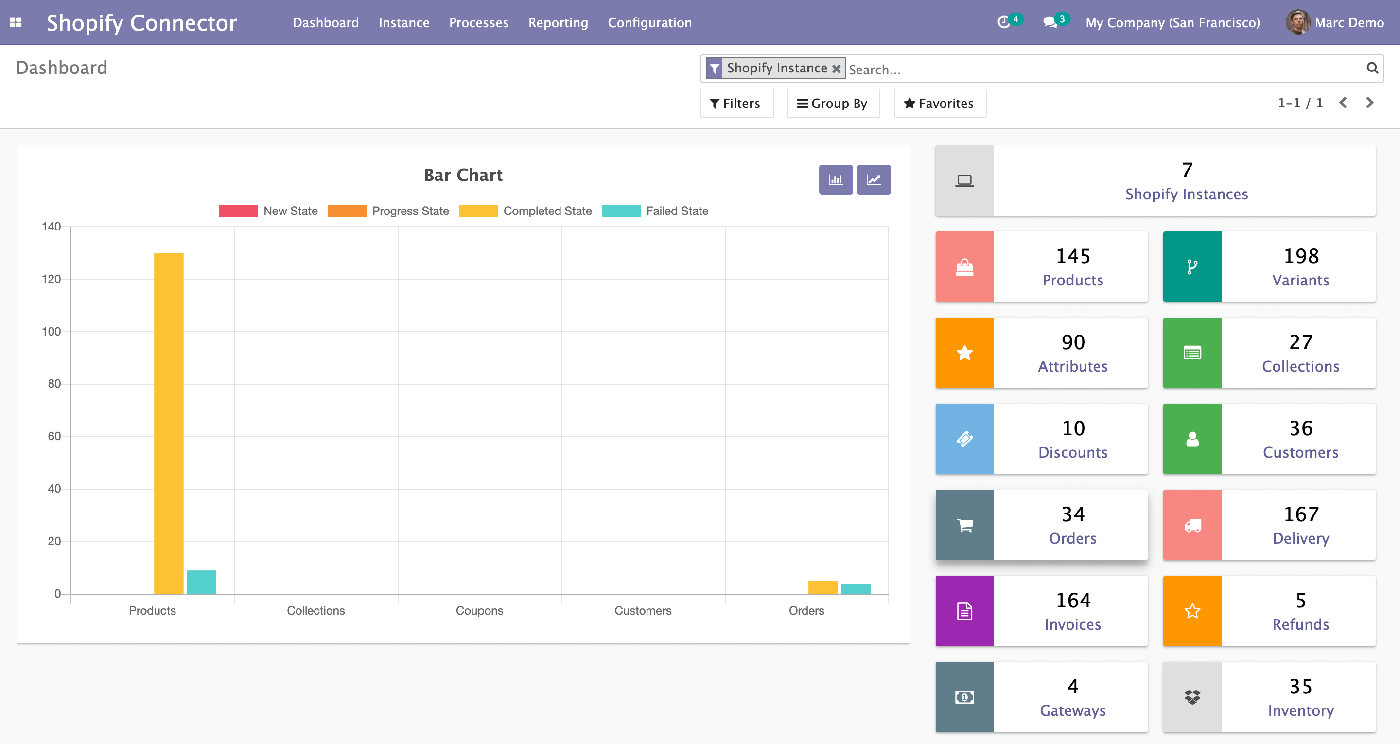The height and width of the screenshot is (744, 1400).
Task: Open the Attributes link
Action: [x=1073, y=366]
